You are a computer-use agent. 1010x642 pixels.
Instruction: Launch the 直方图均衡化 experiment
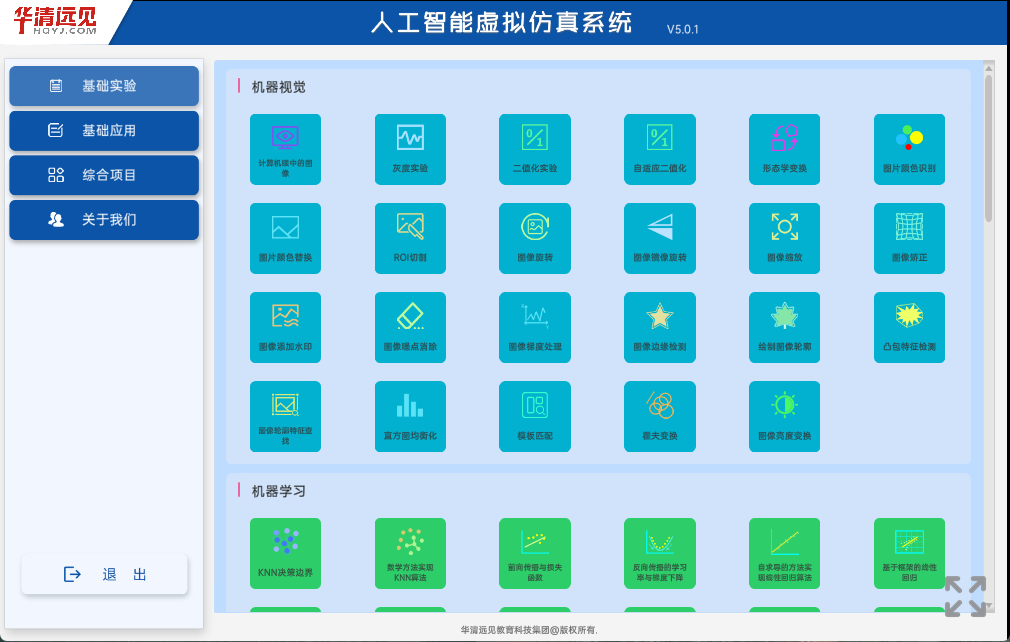410,416
